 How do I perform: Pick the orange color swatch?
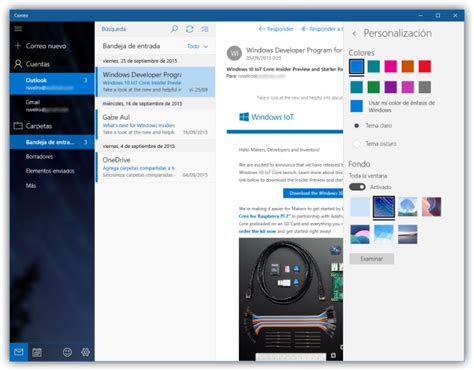coord(408,66)
